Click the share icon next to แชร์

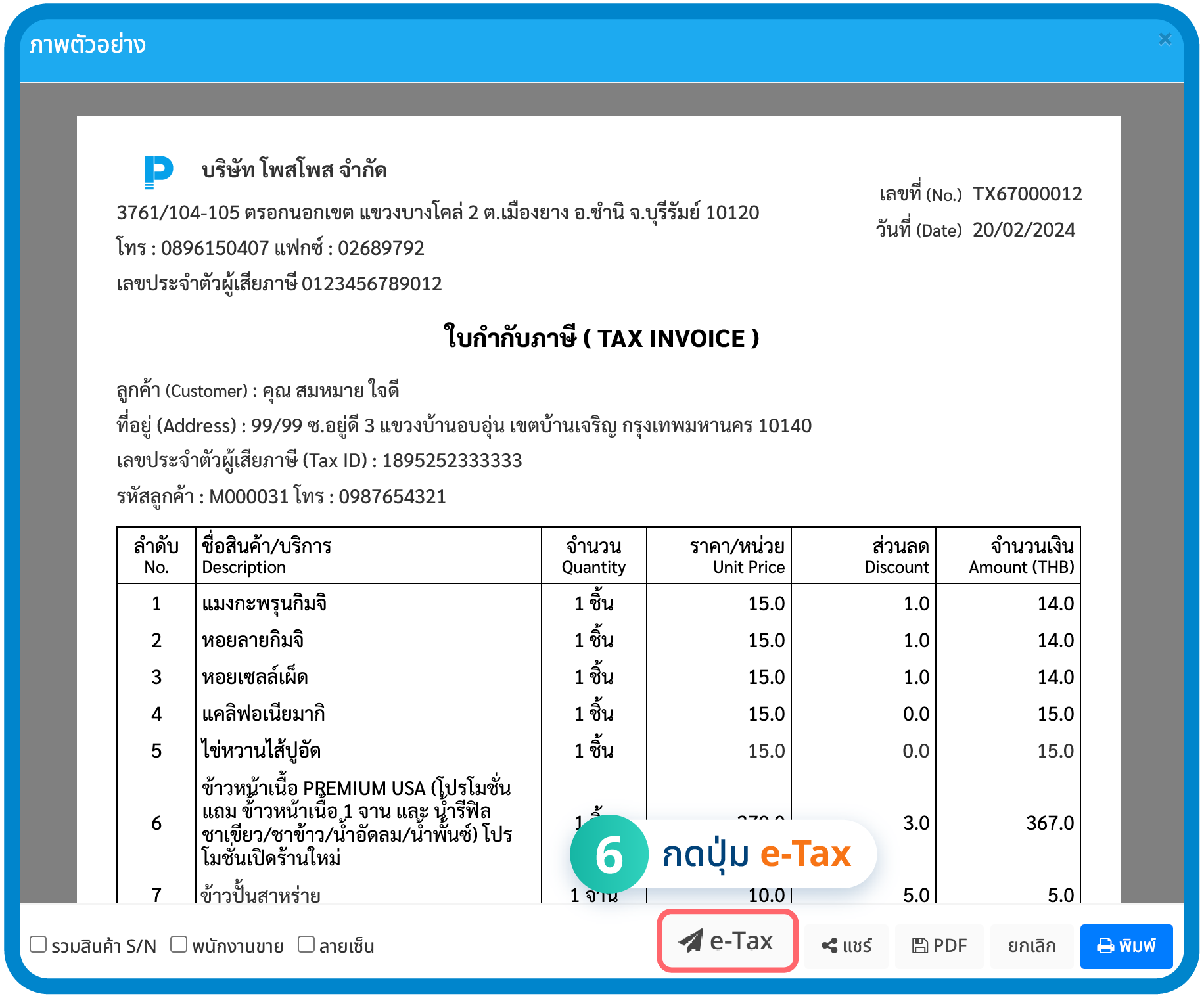tap(829, 946)
